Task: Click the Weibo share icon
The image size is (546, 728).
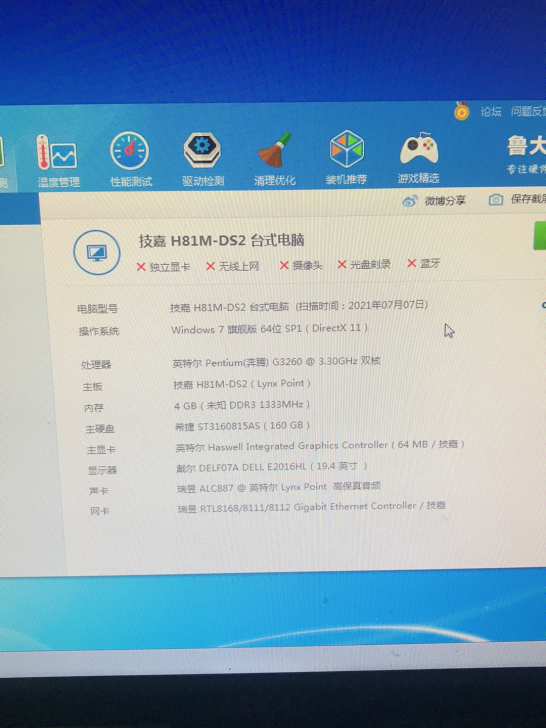Action: click(410, 201)
